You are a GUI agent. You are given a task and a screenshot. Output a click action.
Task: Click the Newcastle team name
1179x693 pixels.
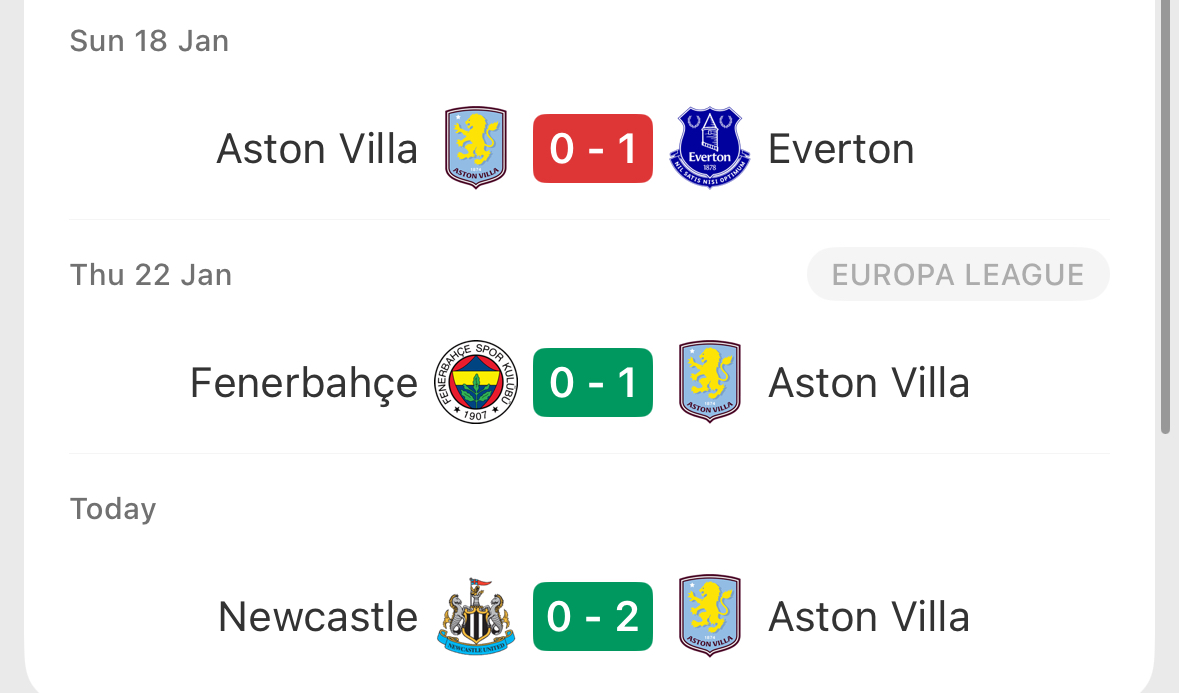(318, 616)
